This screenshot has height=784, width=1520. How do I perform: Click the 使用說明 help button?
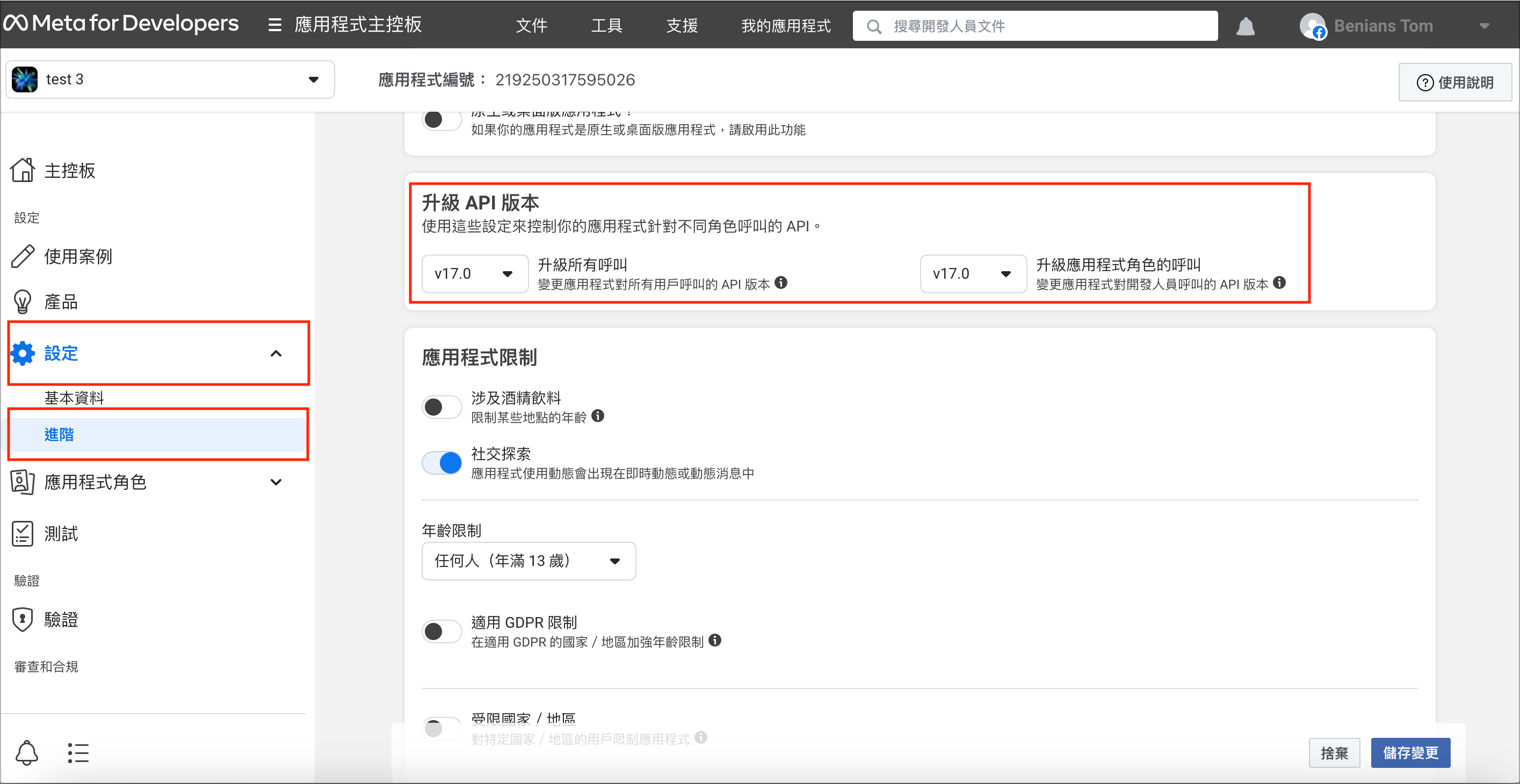click(x=1454, y=83)
